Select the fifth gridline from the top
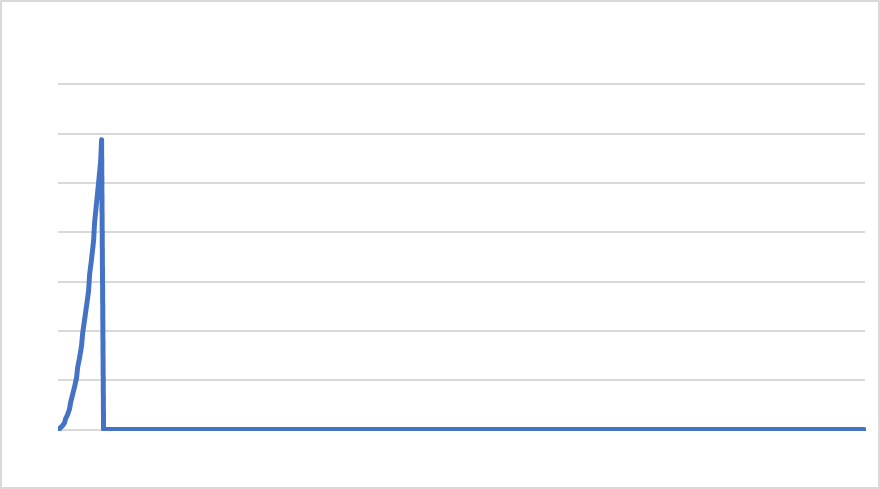 [x=461, y=282]
